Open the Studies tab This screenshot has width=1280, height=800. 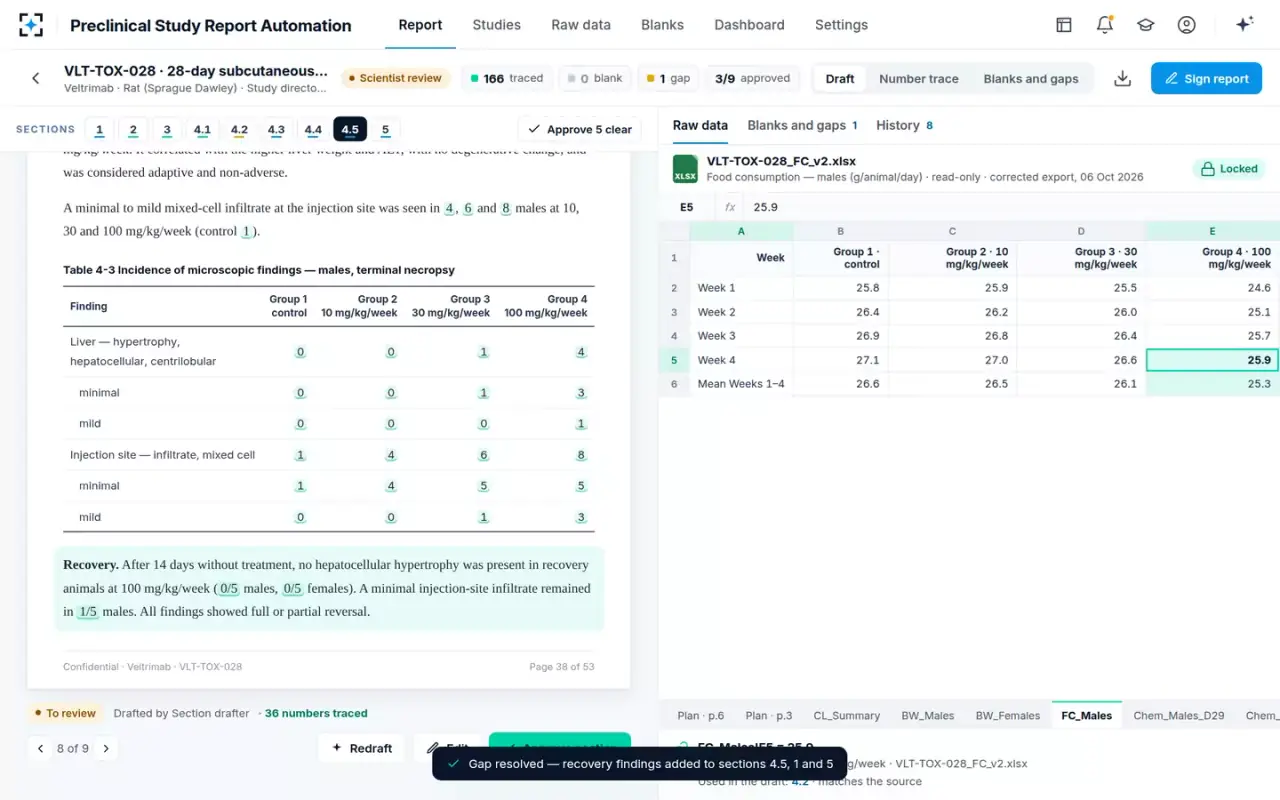coord(496,25)
